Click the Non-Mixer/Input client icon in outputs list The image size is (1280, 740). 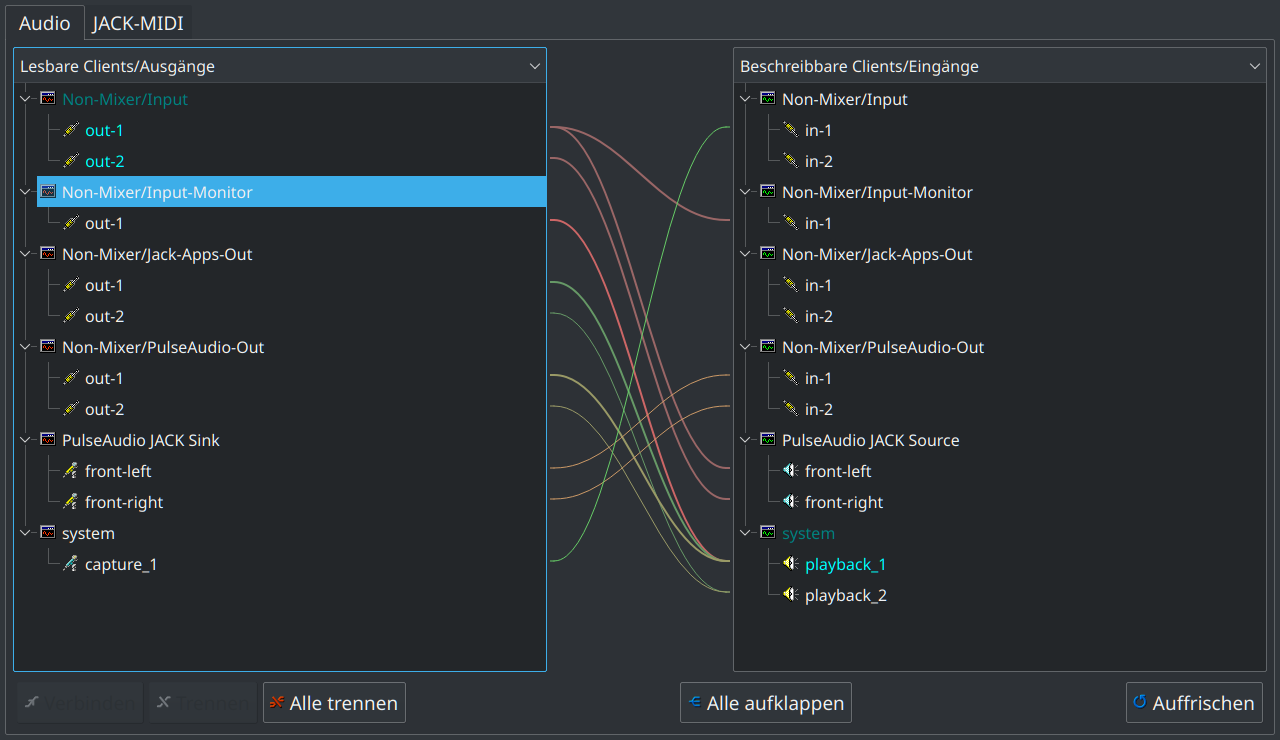tap(47, 99)
